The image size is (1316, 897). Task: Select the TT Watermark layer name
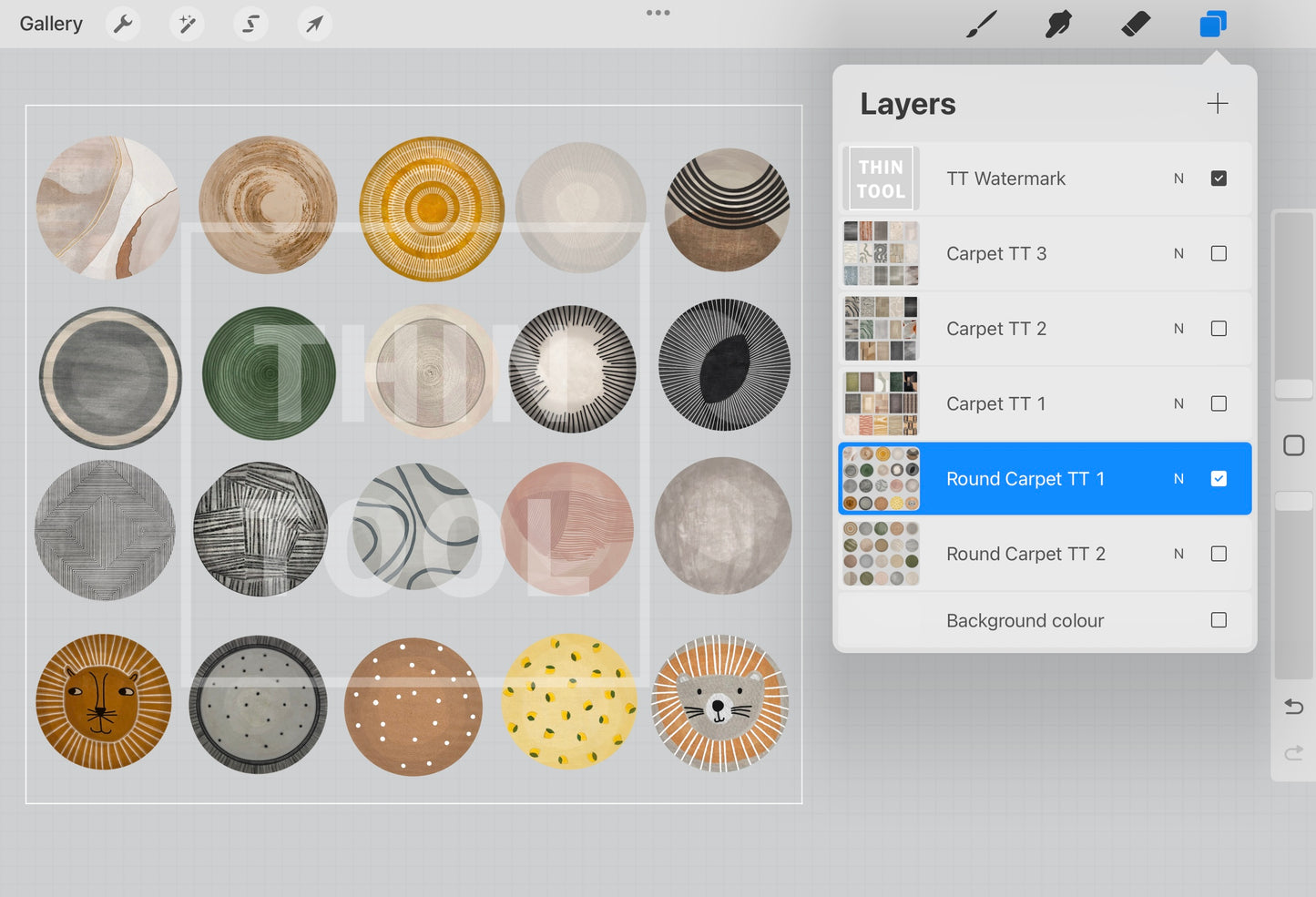[1005, 178]
